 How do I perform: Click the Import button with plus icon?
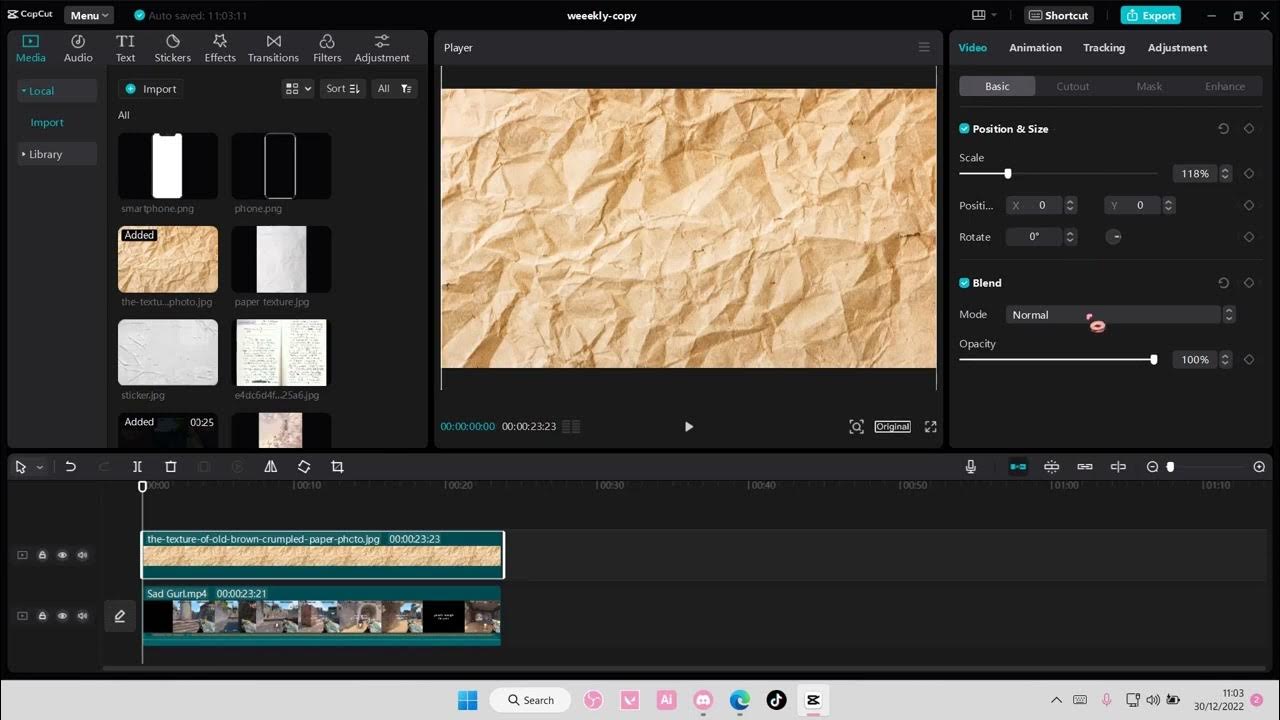pyautogui.click(x=151, y=89)
